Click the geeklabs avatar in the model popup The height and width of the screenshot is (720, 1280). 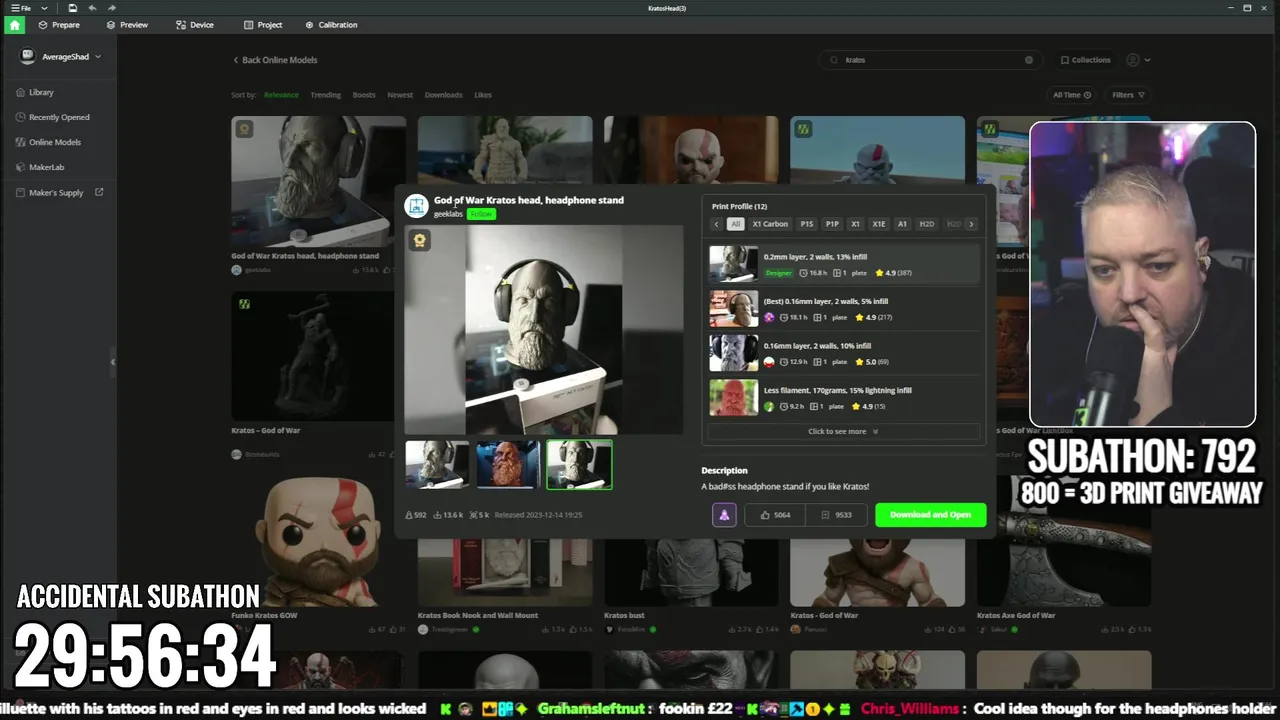tap(416, 206)
